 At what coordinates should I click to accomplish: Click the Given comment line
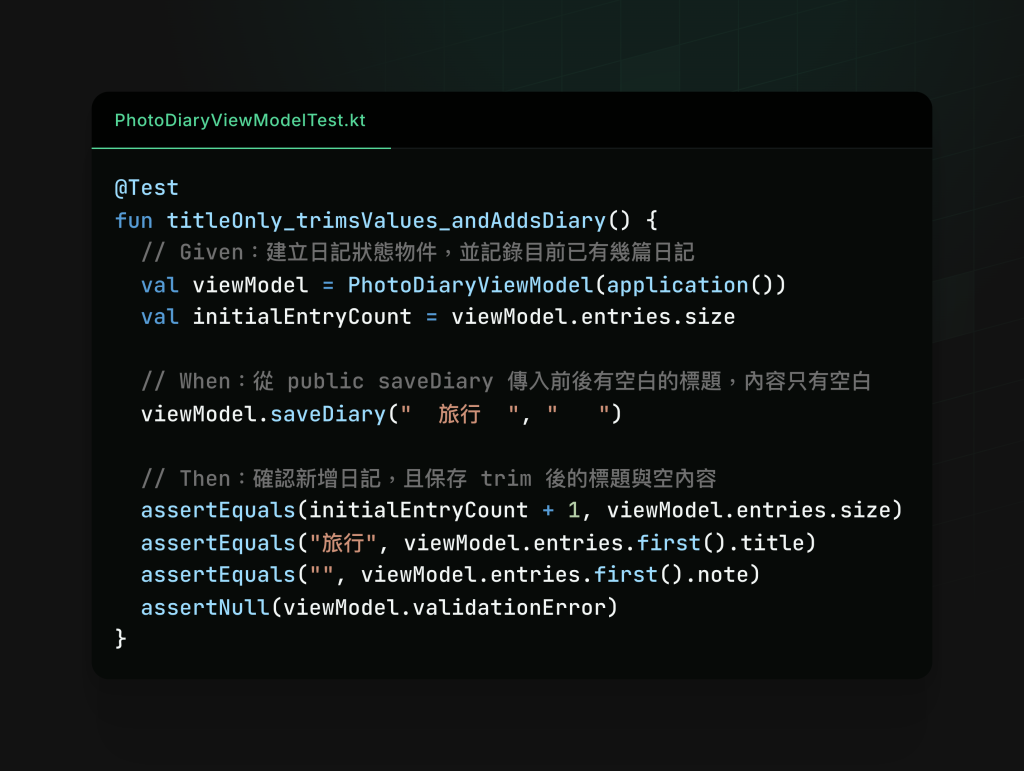tap(418, 253)
